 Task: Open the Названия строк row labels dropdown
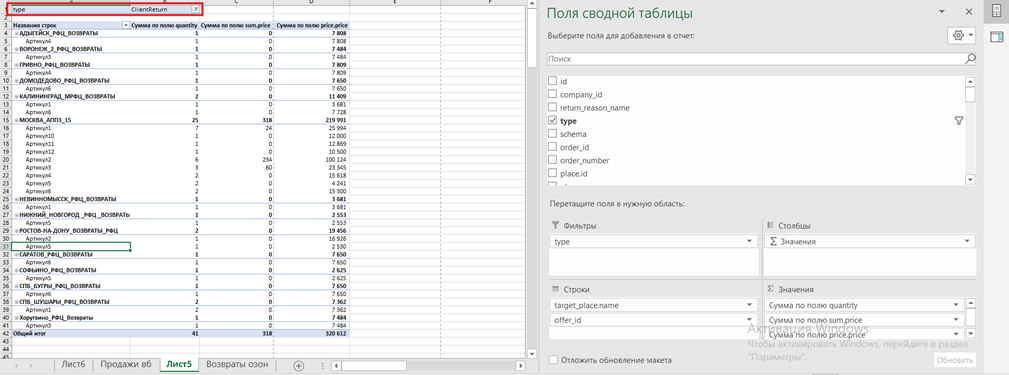125,25
